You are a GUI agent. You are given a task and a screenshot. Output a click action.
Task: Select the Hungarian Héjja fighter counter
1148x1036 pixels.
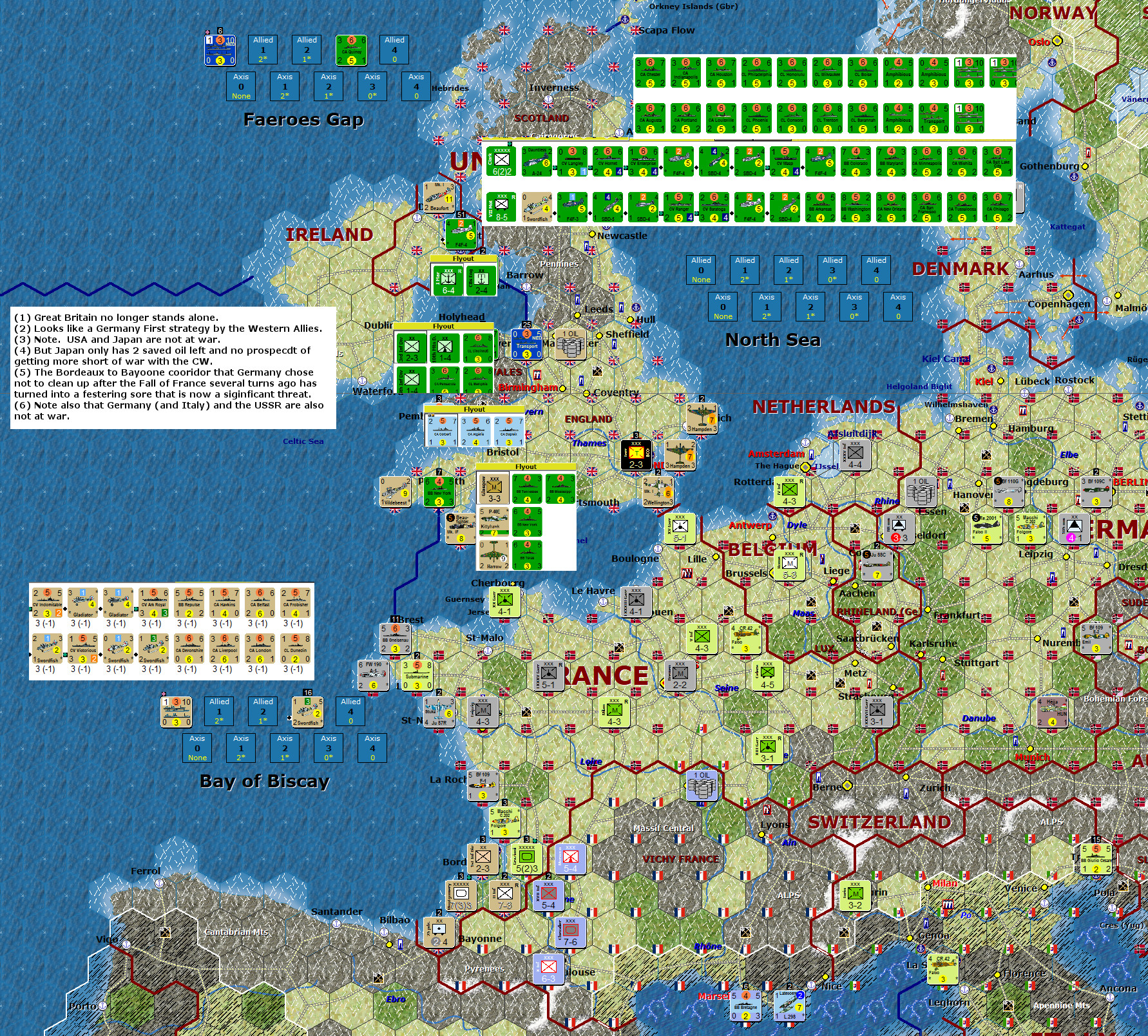pos(1053,712)
